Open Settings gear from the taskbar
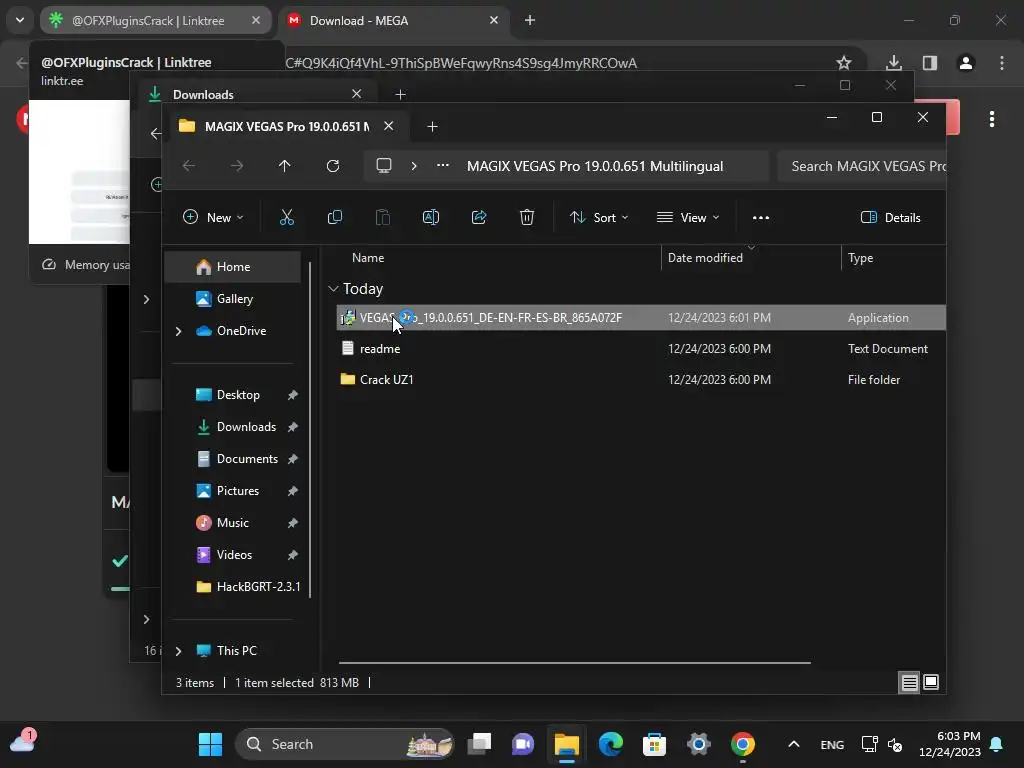1024x768 pixels. tap(699, 744)
